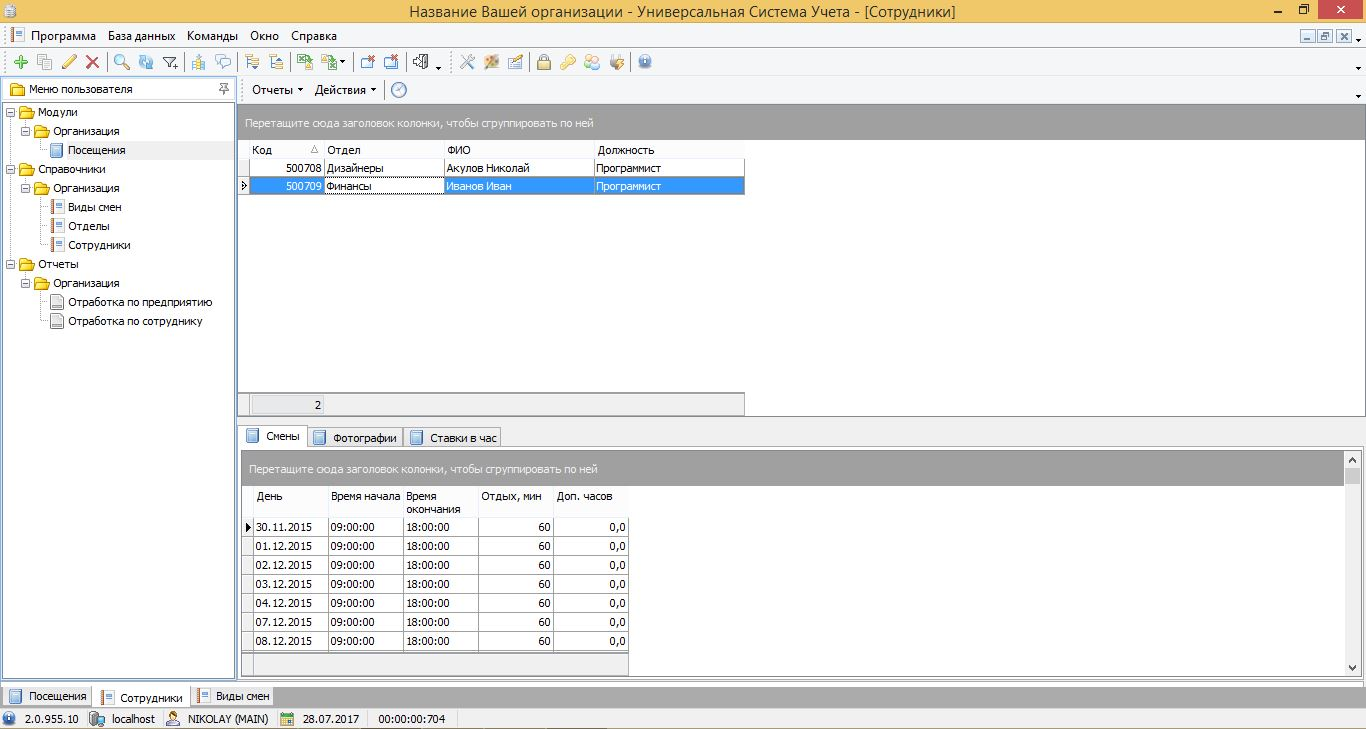Select the Смены tab
Viewport: 1366px width, 729px height.
point(273,436)
